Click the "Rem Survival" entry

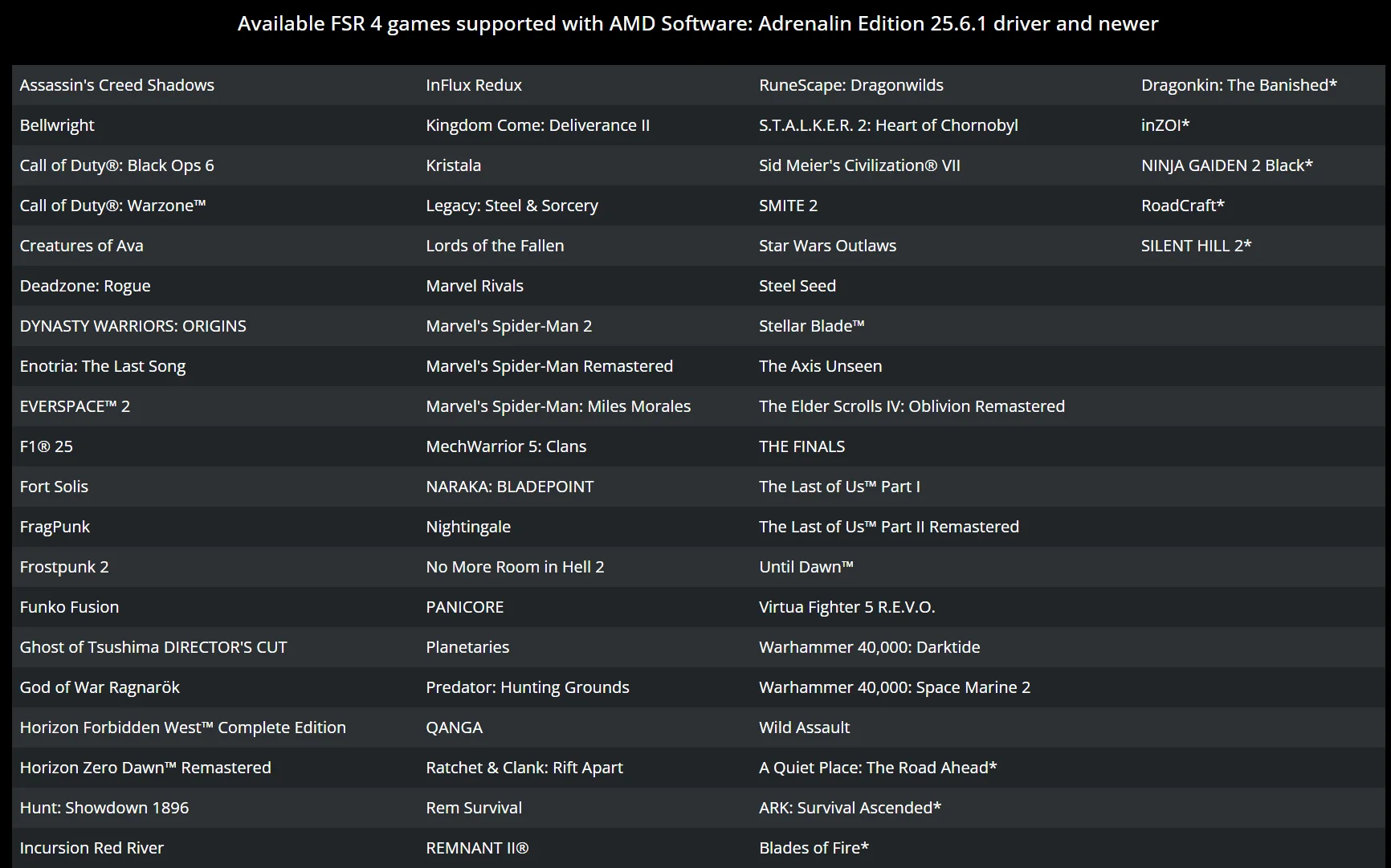coord(474,808)
